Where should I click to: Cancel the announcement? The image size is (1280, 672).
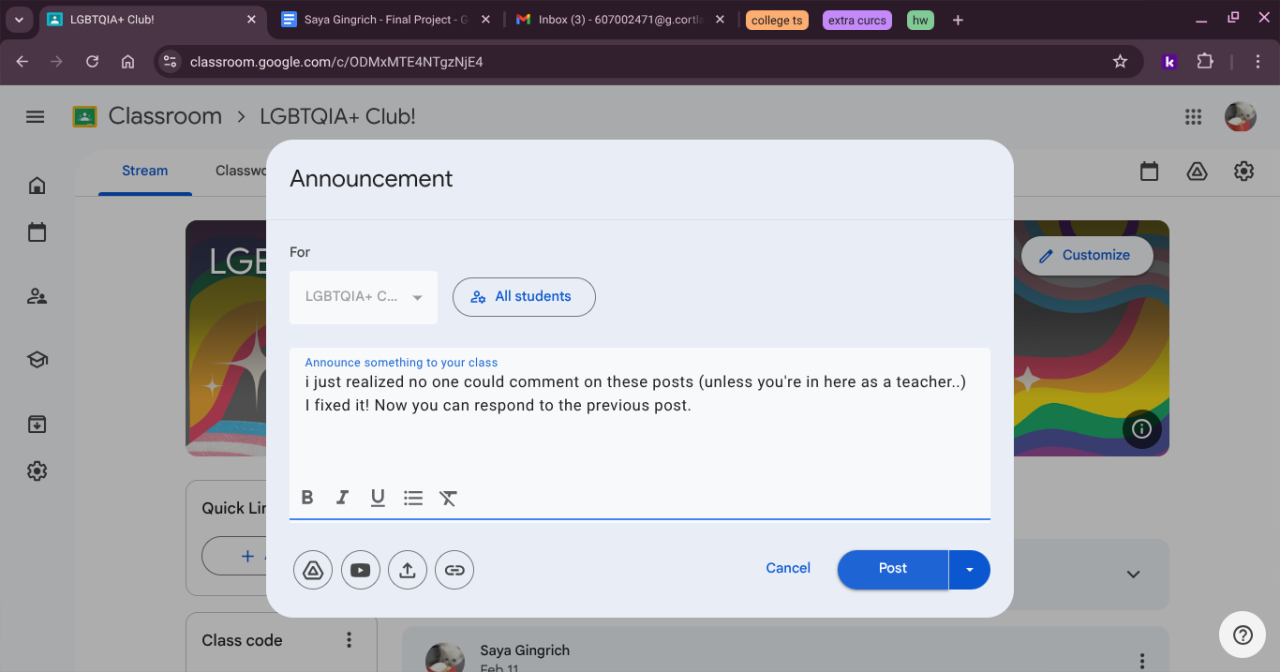(x=788, y=568)
